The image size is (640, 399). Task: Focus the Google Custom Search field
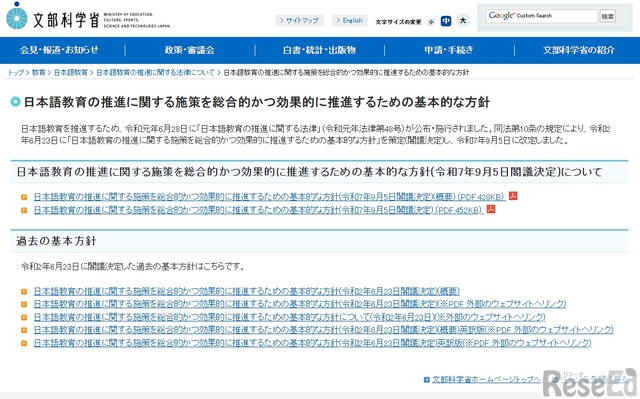(541, 16)
